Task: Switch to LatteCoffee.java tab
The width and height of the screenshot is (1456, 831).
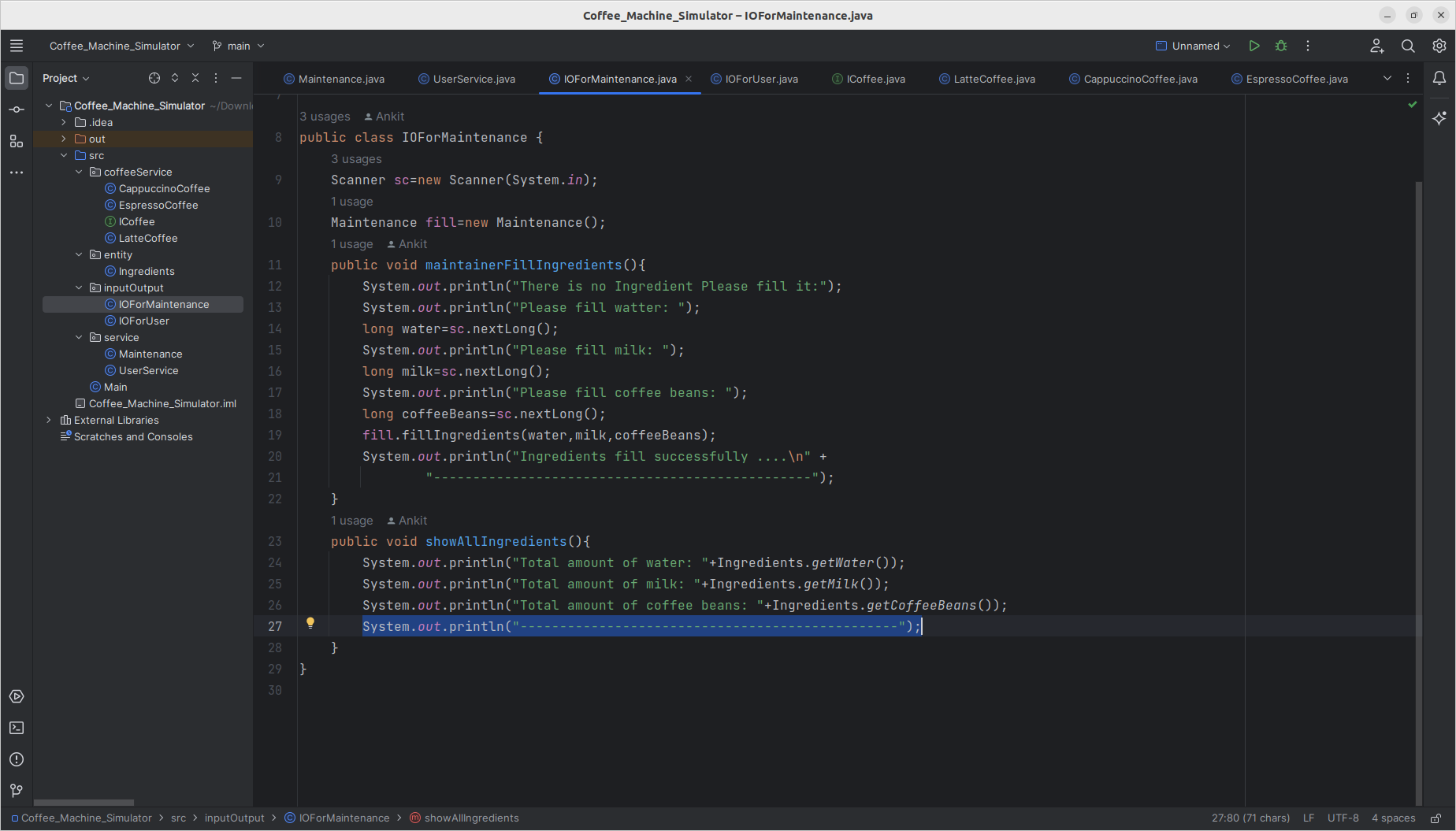Action: [987, 79]
